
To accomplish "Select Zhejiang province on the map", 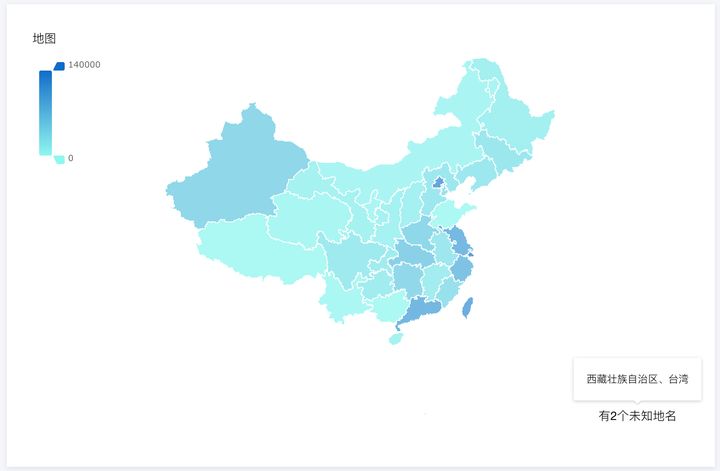I will [x=462, y=268].
